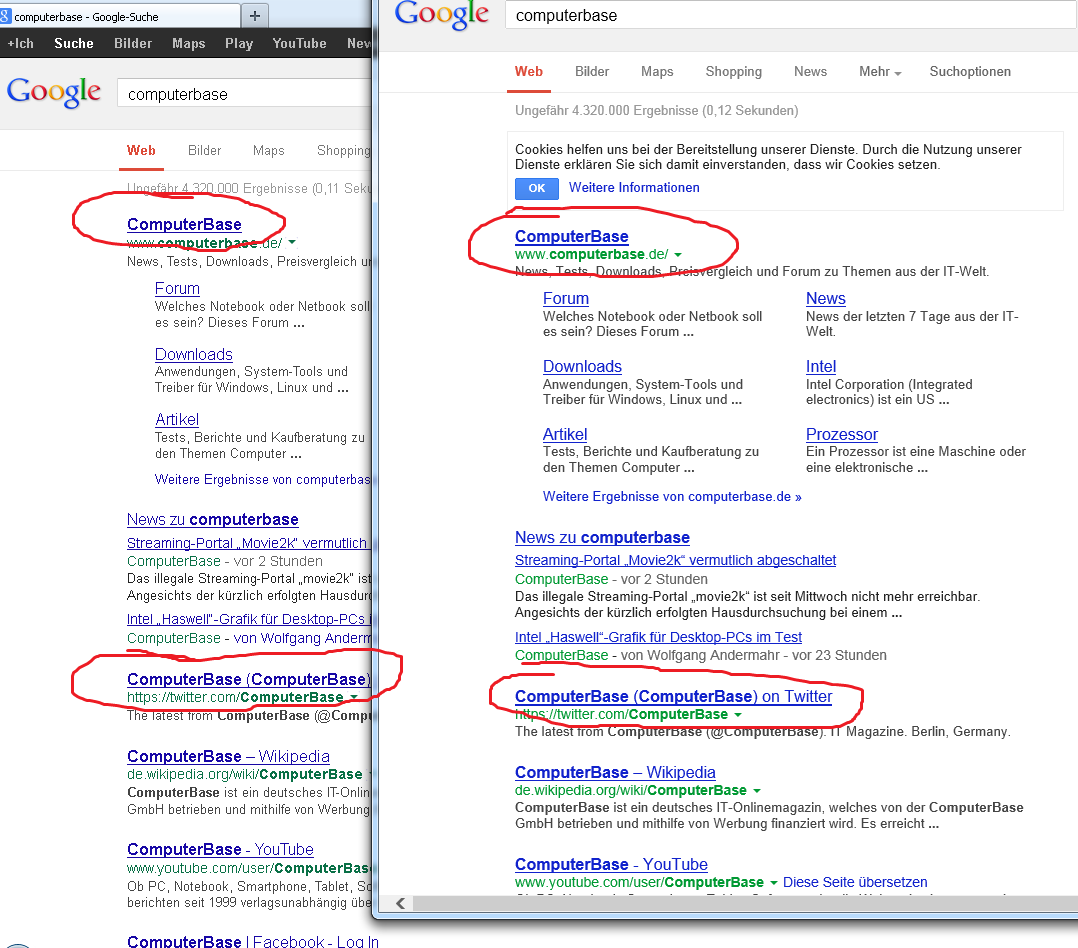Select the Web tab in the left window
1078x948 pixels.
point(141,151)
